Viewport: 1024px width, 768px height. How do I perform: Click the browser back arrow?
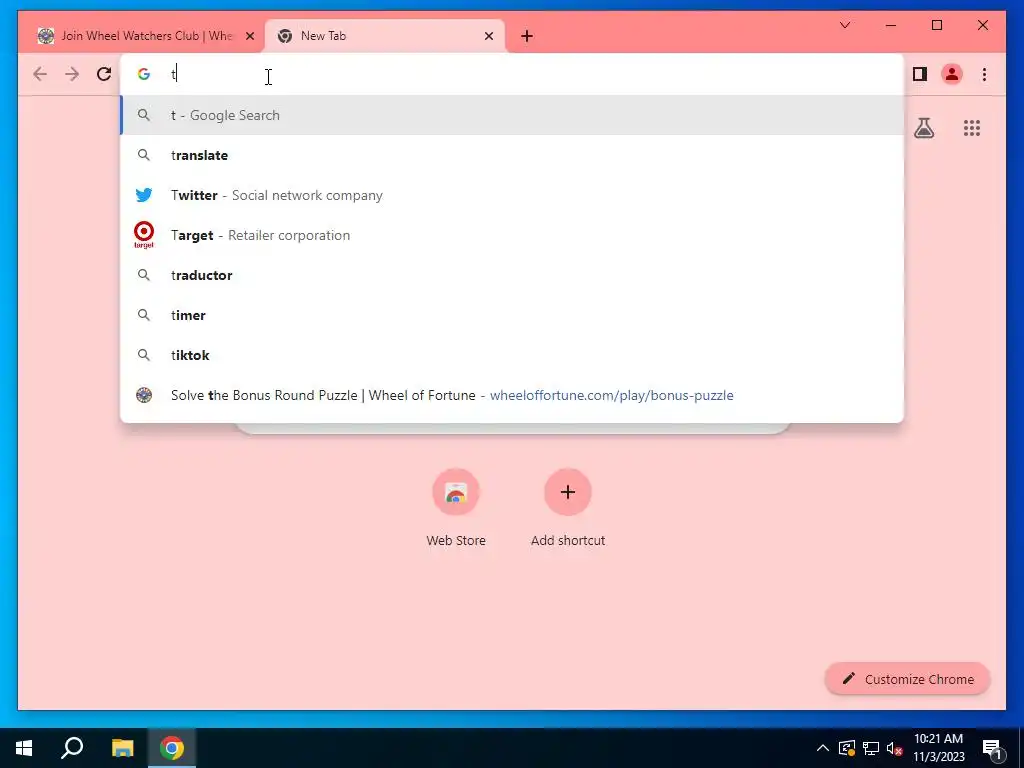pos(40,74)
